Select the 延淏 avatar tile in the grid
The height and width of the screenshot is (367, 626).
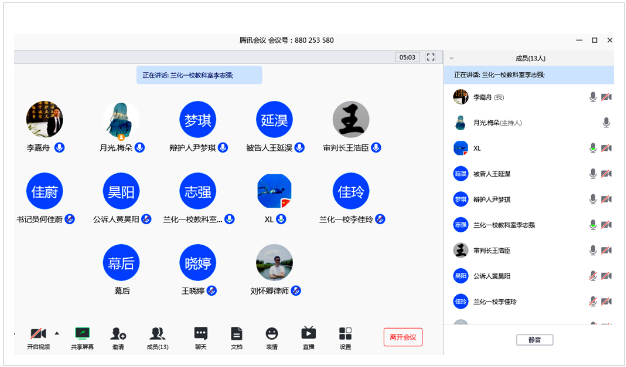coord(274,120)
